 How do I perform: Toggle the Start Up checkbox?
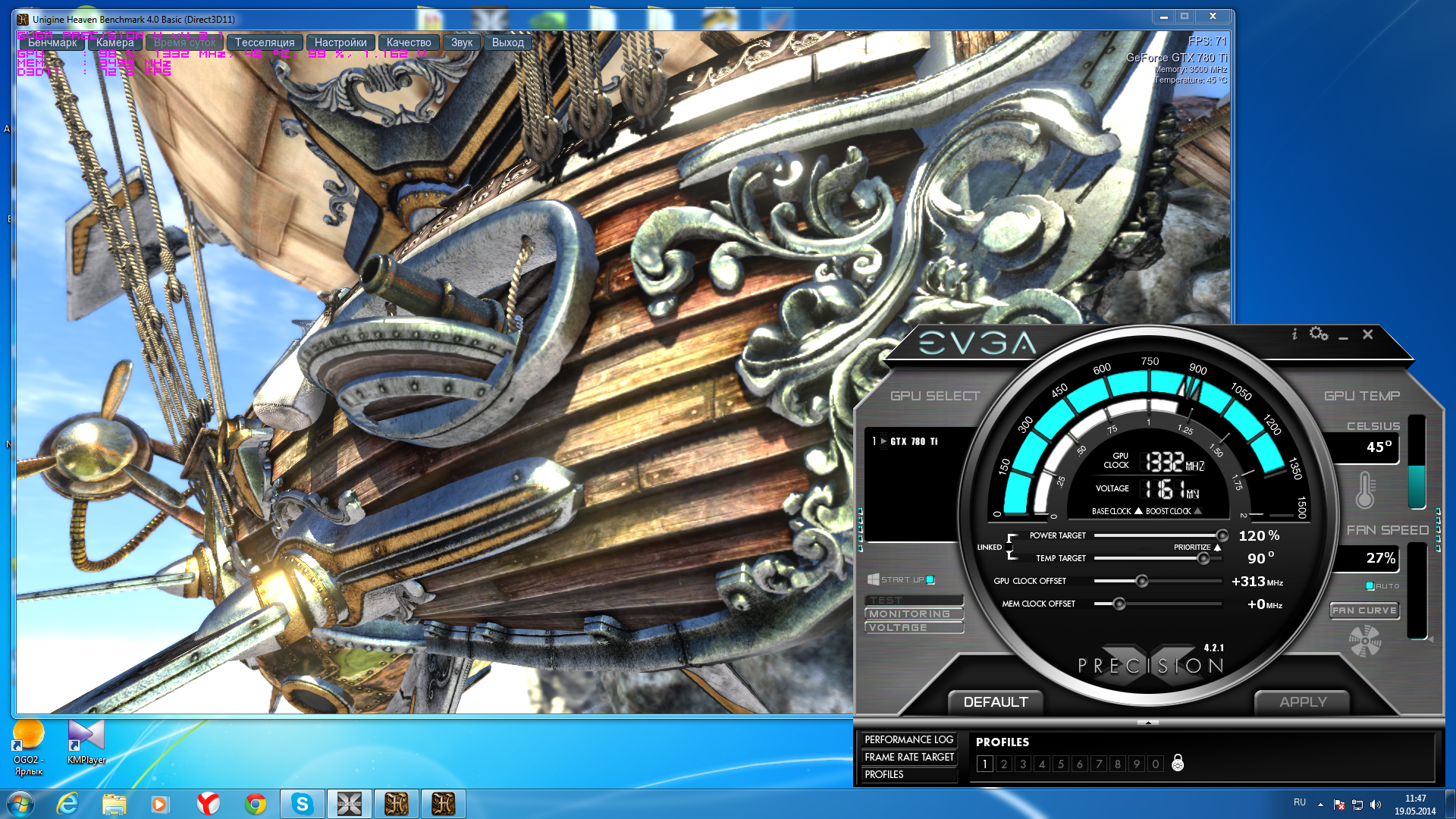pos(930,580)
